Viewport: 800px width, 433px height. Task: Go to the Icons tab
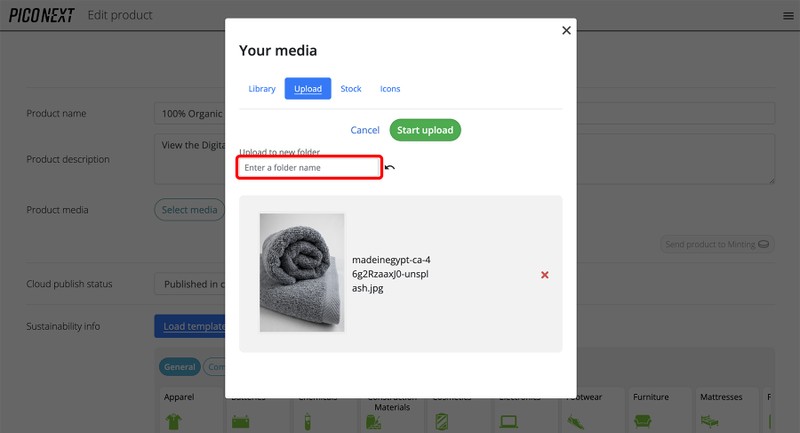pos(390,89)
